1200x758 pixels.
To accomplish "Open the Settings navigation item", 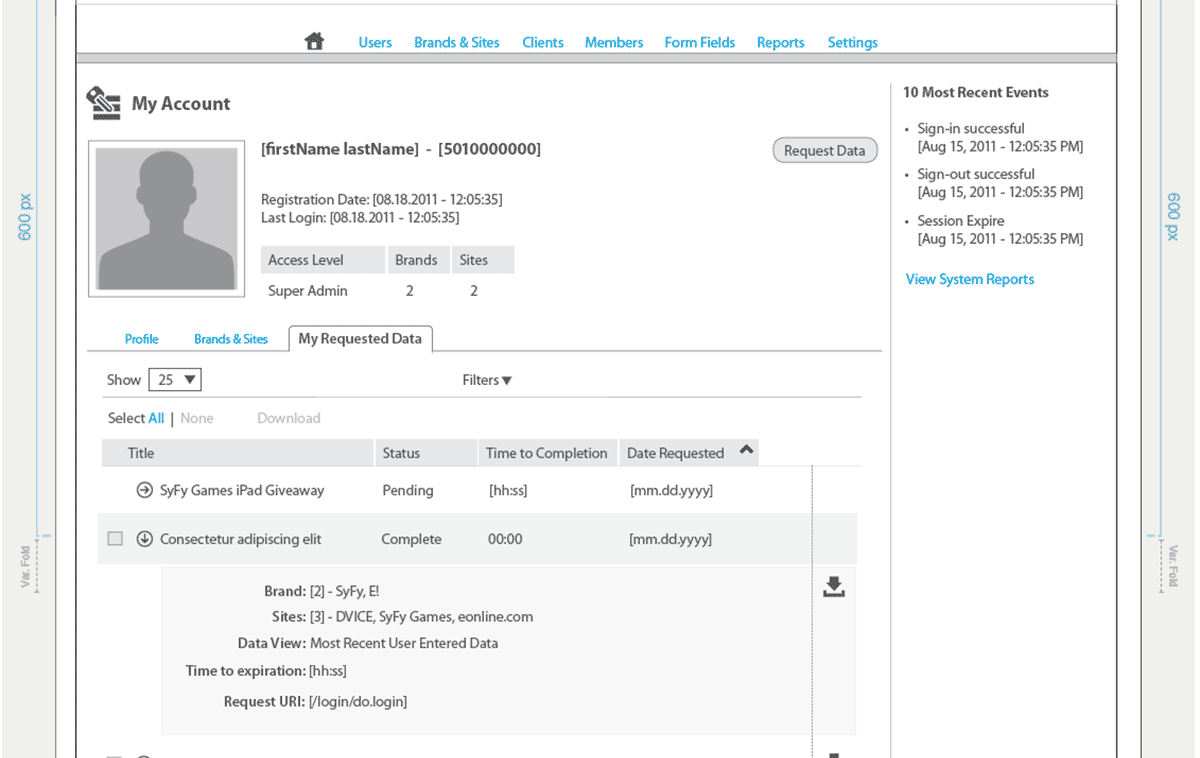I will [x=852, y=42].
